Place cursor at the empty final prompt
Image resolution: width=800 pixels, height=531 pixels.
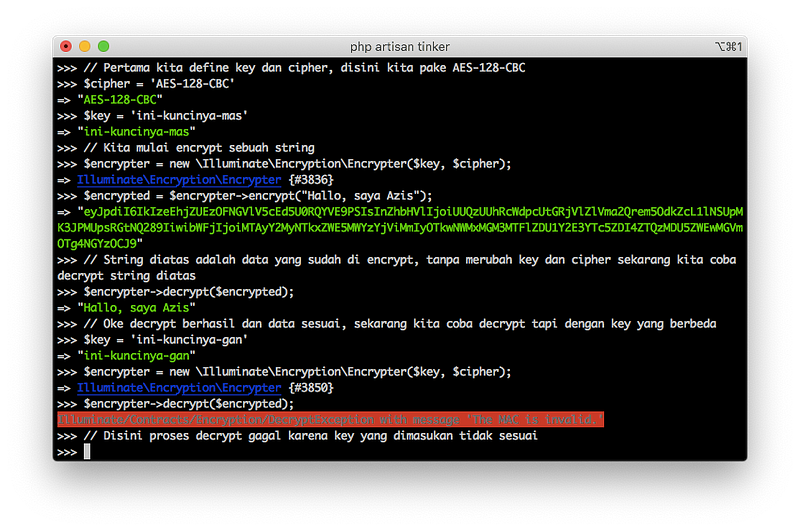pos(88,452)
